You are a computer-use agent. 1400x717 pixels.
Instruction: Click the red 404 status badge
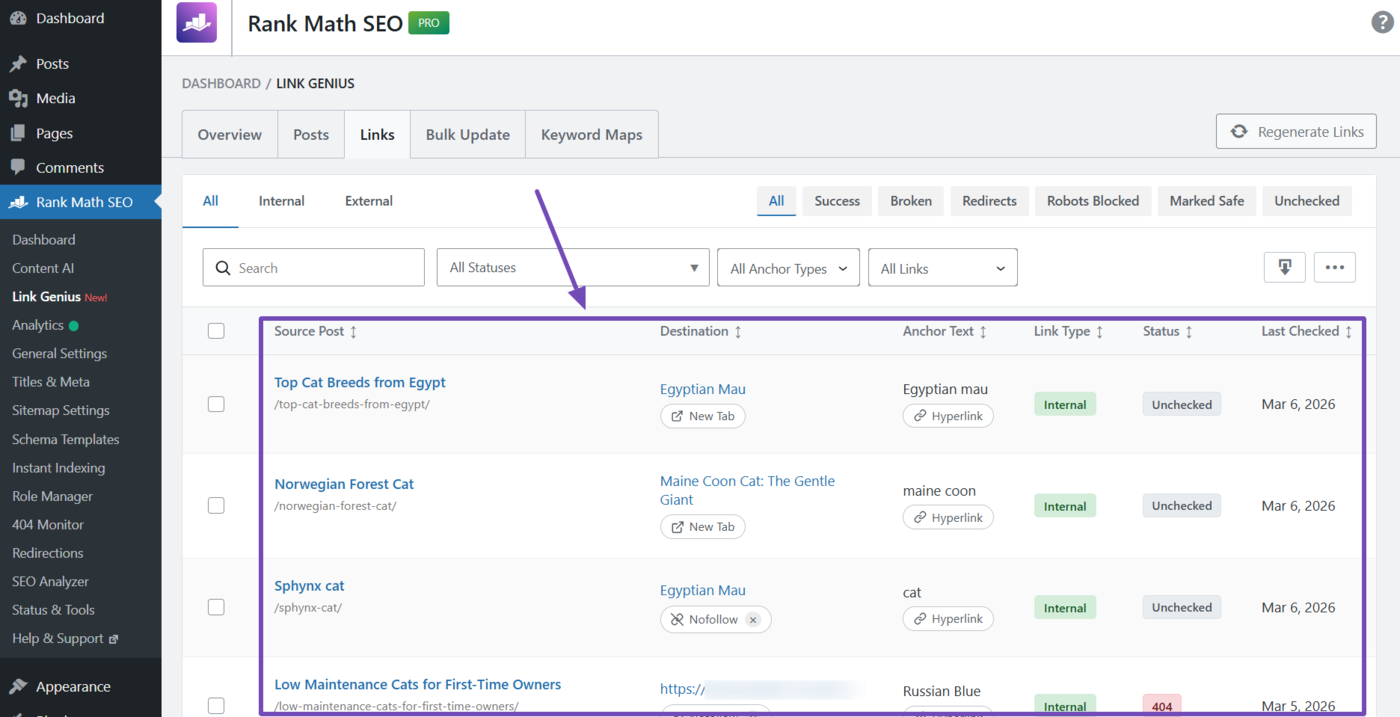pos(1162,705)
